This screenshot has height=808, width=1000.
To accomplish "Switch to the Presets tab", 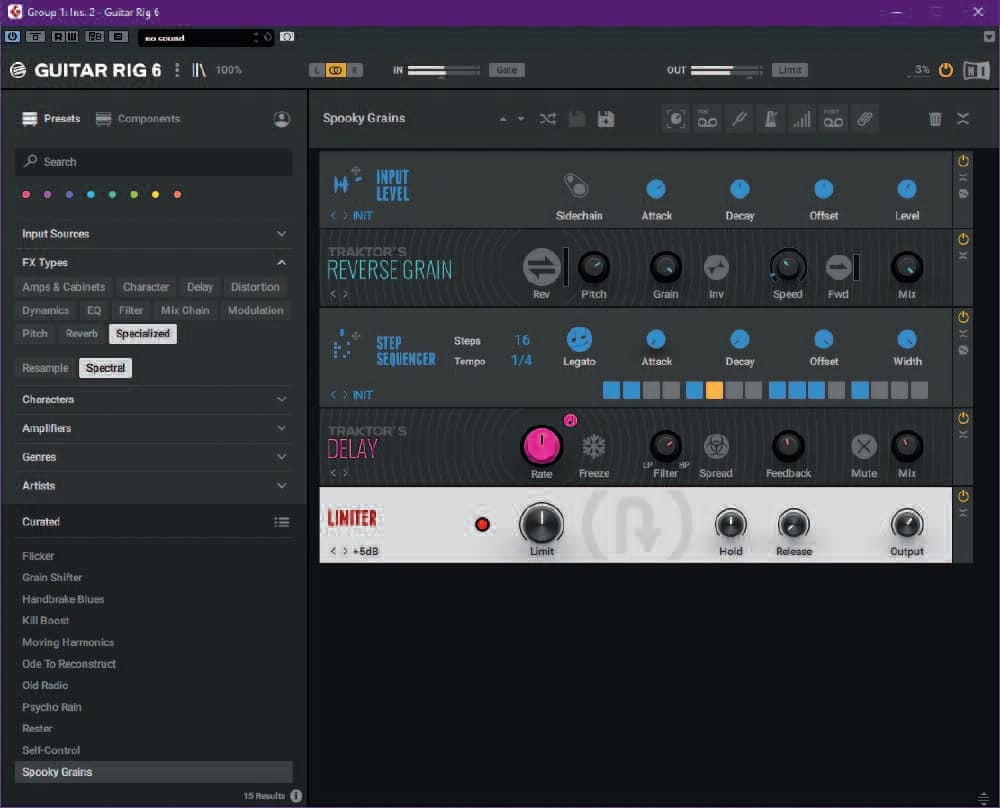I will click(x=51, y=119).
